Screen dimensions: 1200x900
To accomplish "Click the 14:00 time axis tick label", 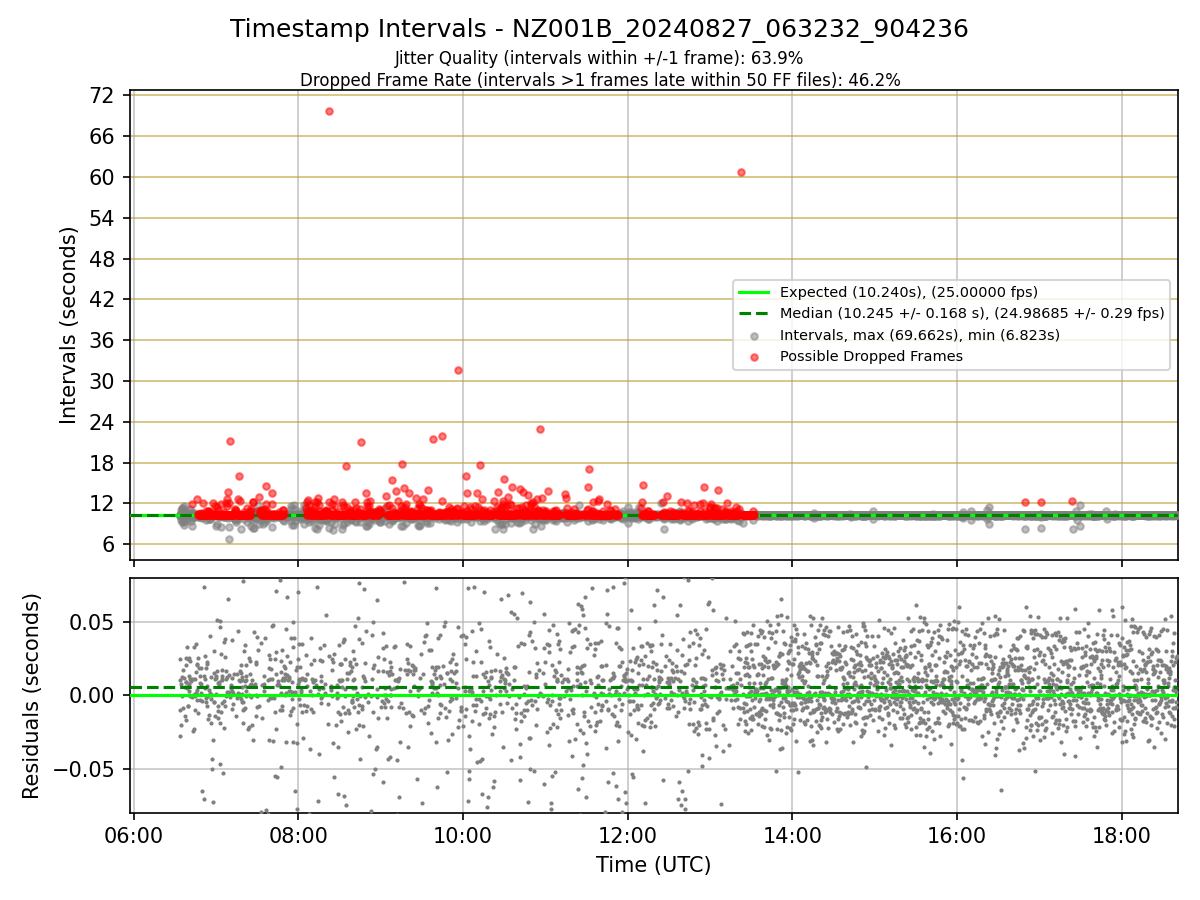I will (x=792, y=835).
